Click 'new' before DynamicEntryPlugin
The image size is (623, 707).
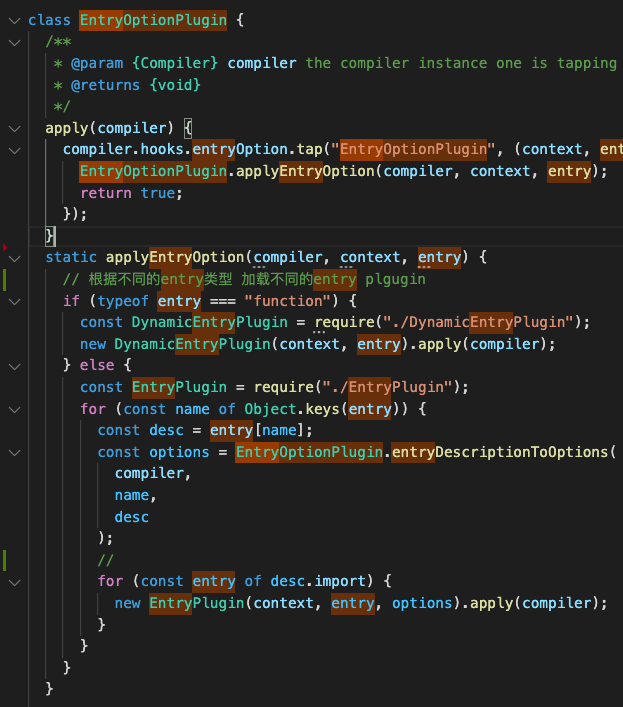[x=93, y=344]
